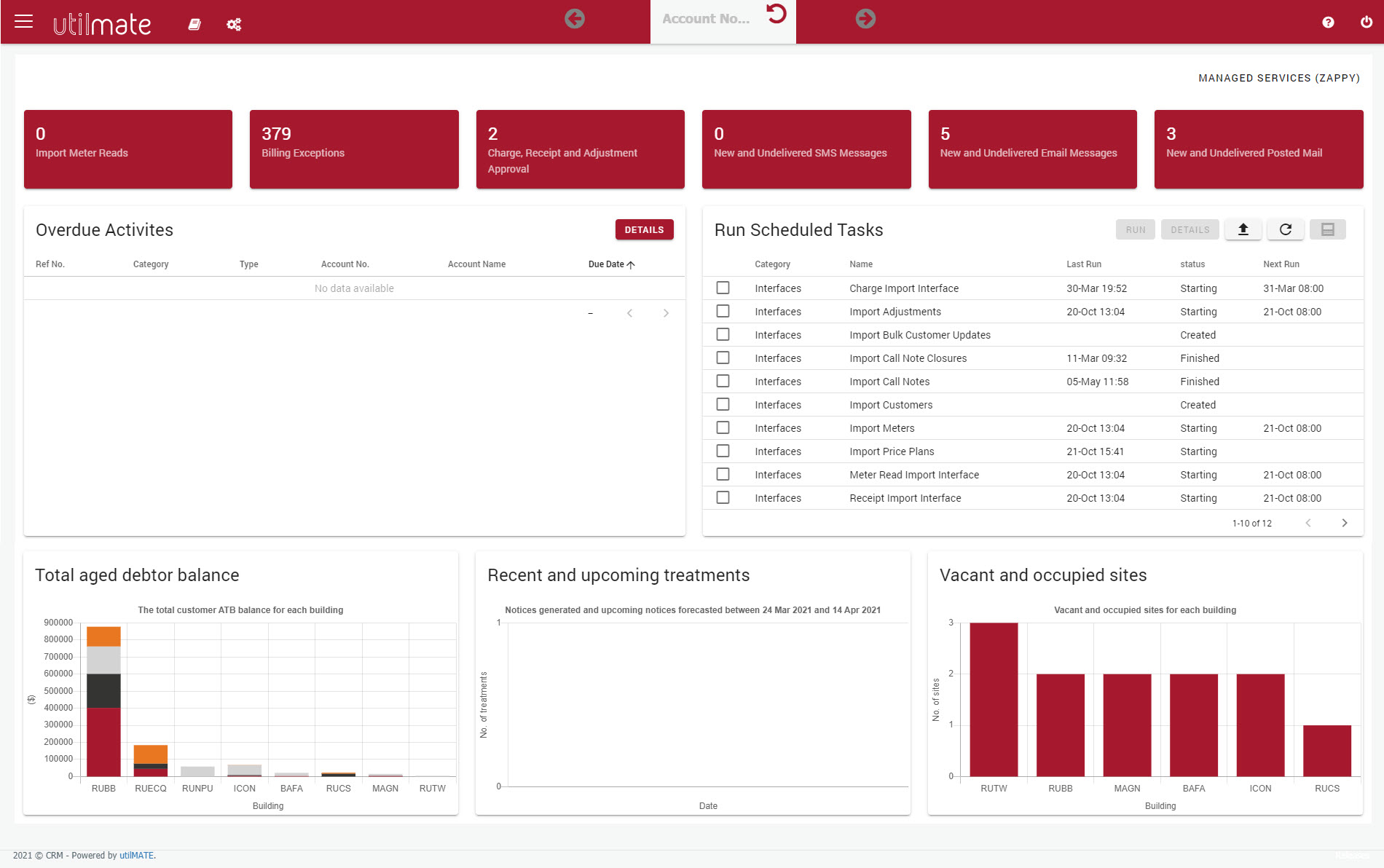Open the hamburger navigation menu
The height and width of the screenshot is (868, 1384).
(23, 22)
